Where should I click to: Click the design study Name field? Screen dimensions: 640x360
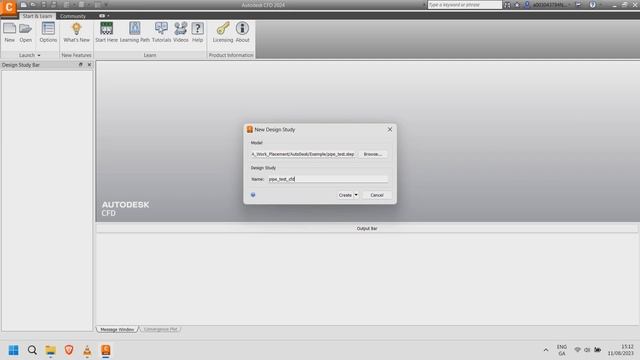pyautogui.click(x=327, y=179)
